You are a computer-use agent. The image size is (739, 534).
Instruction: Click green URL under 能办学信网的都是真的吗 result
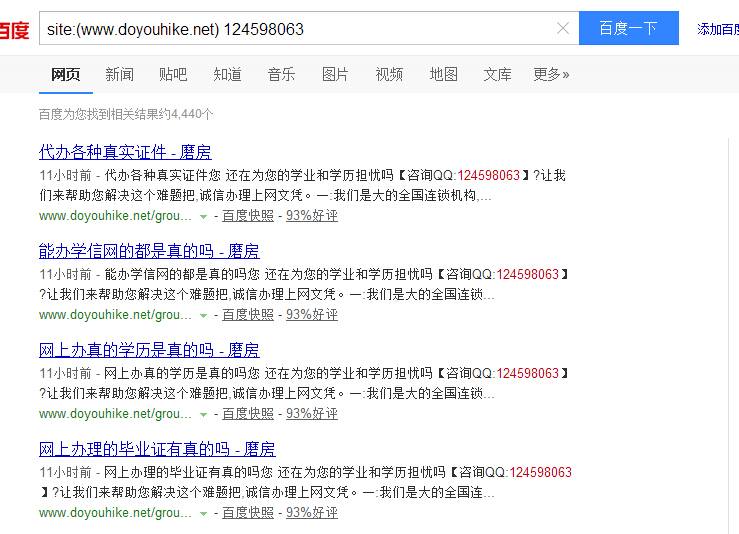click(115, 315)
